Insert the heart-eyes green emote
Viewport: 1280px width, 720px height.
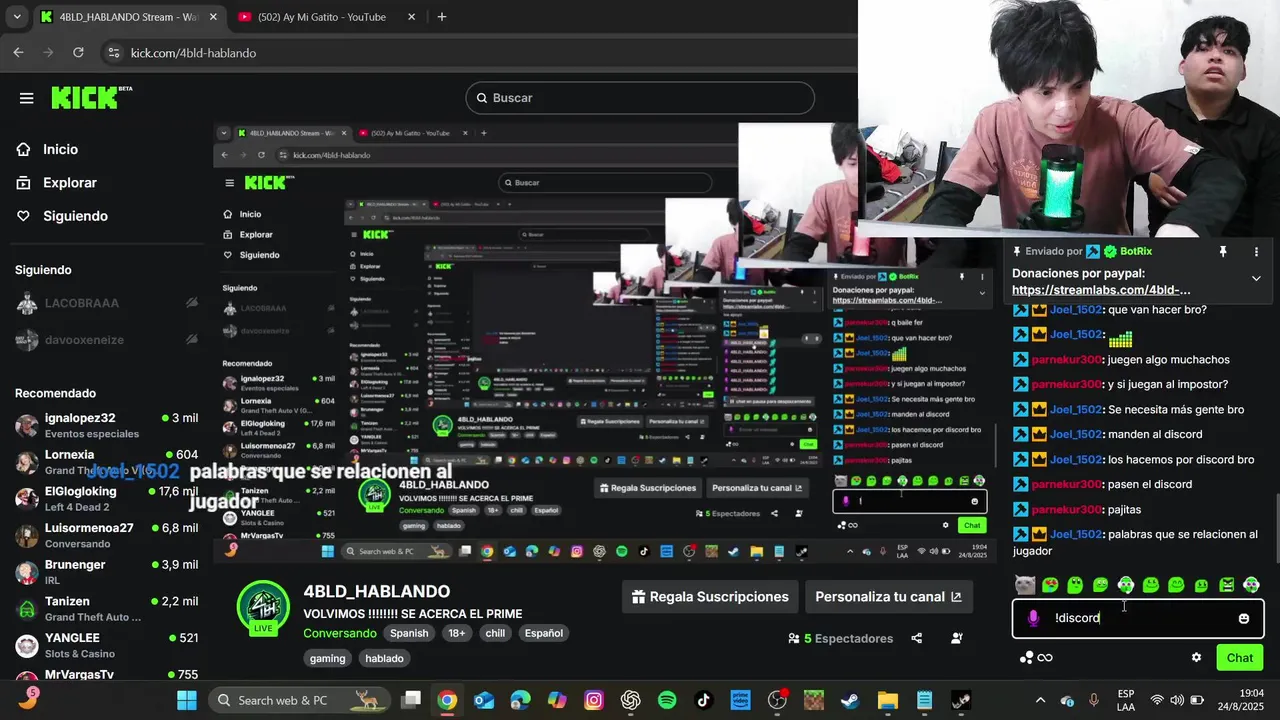[1050, 585]
